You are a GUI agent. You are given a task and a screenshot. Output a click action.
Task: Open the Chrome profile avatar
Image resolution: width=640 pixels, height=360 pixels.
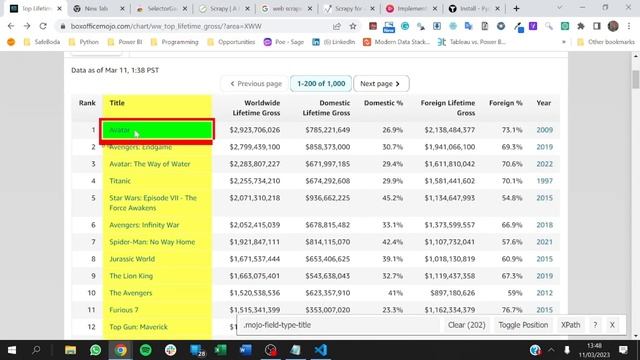click(x=613, y=26)
